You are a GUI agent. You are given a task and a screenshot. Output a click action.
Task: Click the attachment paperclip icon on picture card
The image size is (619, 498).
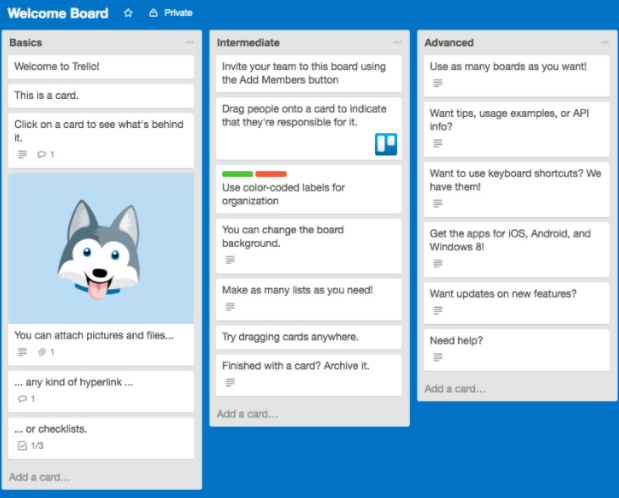(42, 352)
